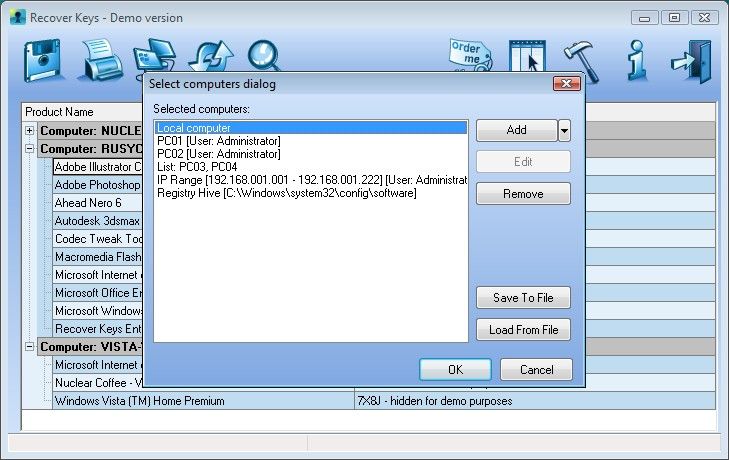
Task: Collapse the Computer: RUSYO tree node
Action: pyautogui.click(x=29, y=149)
